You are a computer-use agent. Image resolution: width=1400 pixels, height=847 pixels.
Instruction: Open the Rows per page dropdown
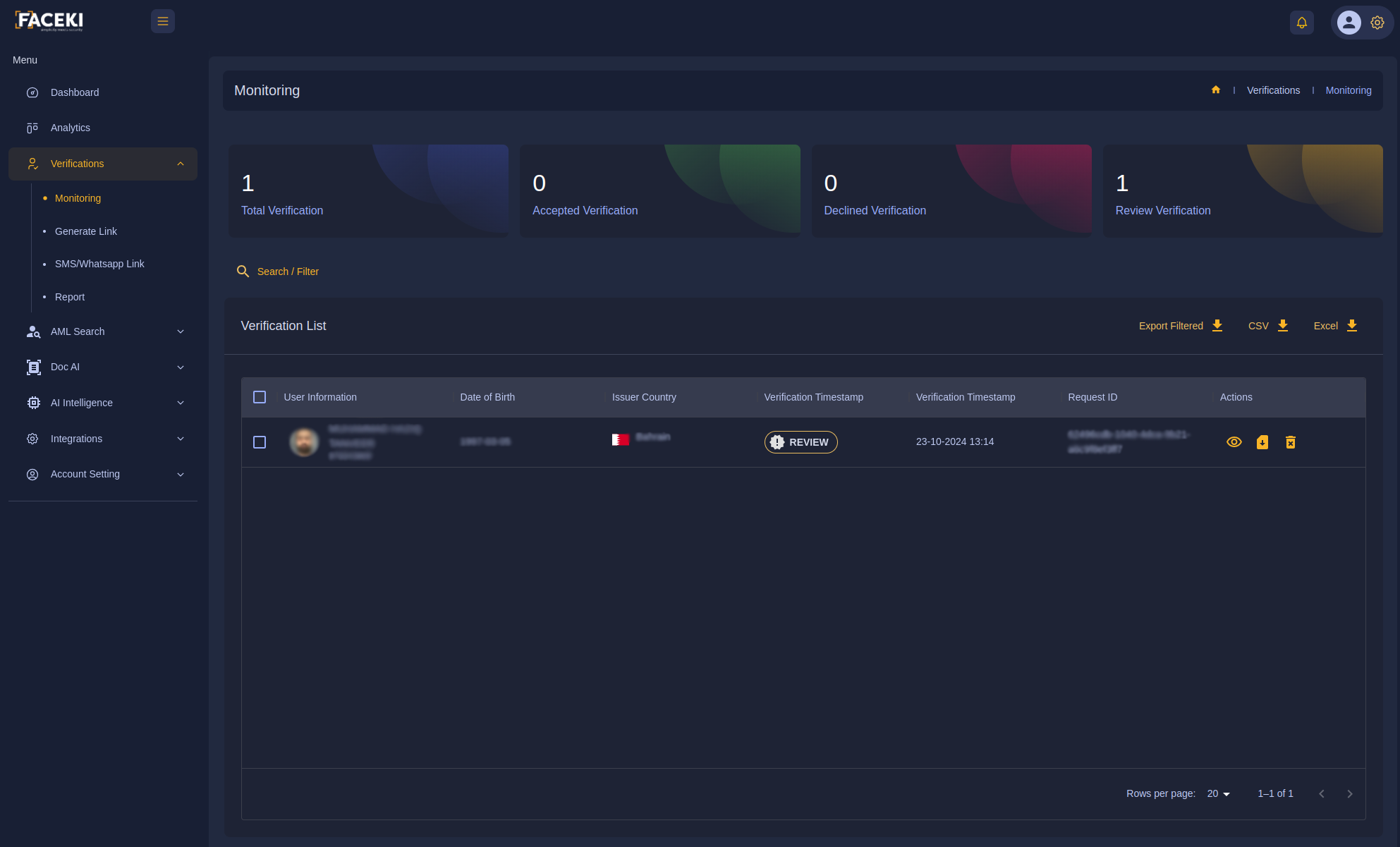(1218, 794)
